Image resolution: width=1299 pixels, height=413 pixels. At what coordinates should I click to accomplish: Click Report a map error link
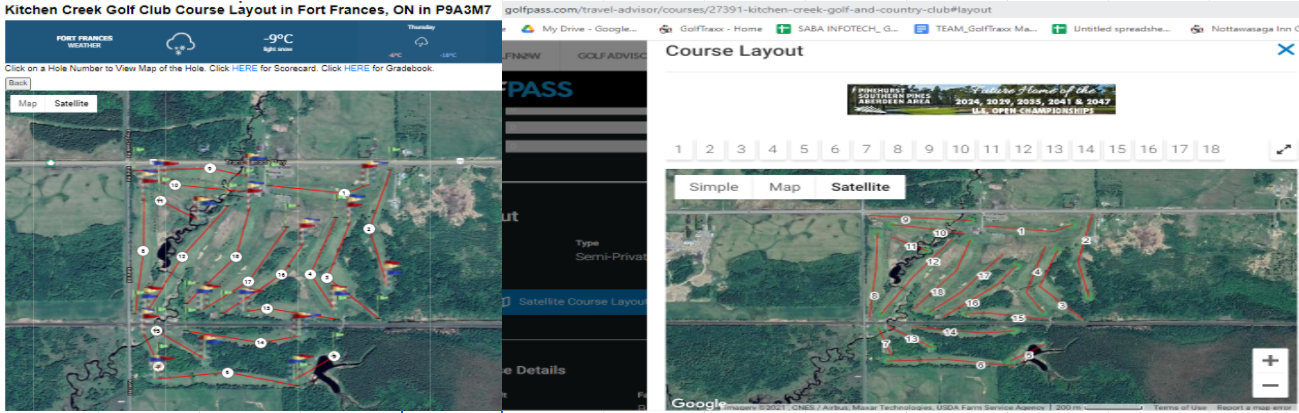click(1256, 407)
